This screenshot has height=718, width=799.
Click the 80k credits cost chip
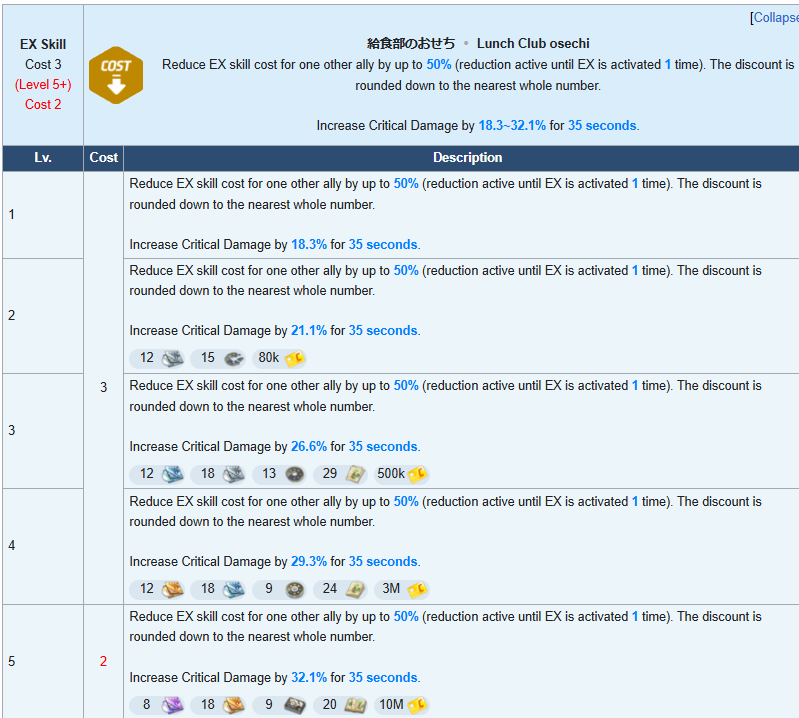[279, 358]
